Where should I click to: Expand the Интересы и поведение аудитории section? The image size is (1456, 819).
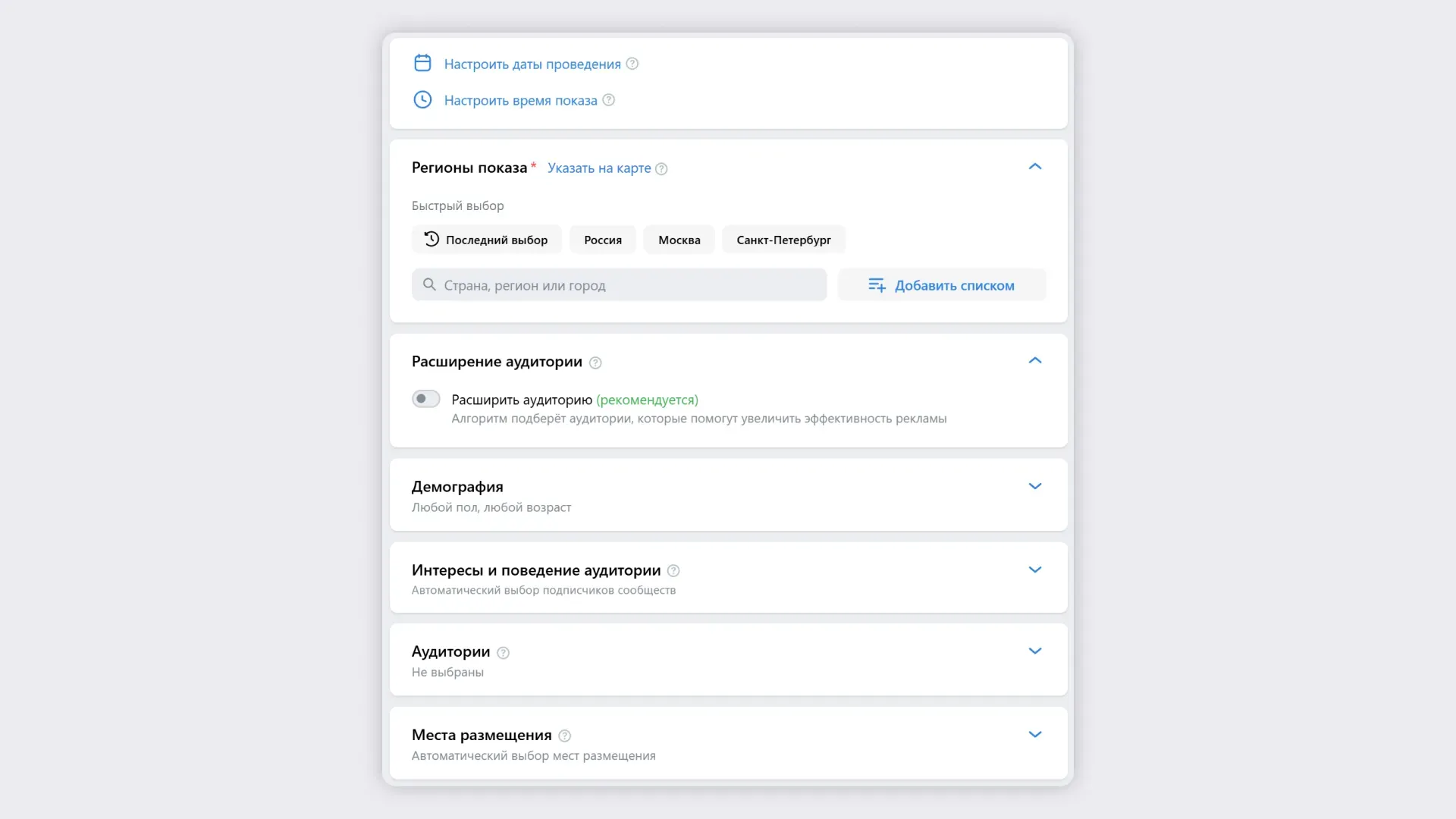pos(1034,570)
